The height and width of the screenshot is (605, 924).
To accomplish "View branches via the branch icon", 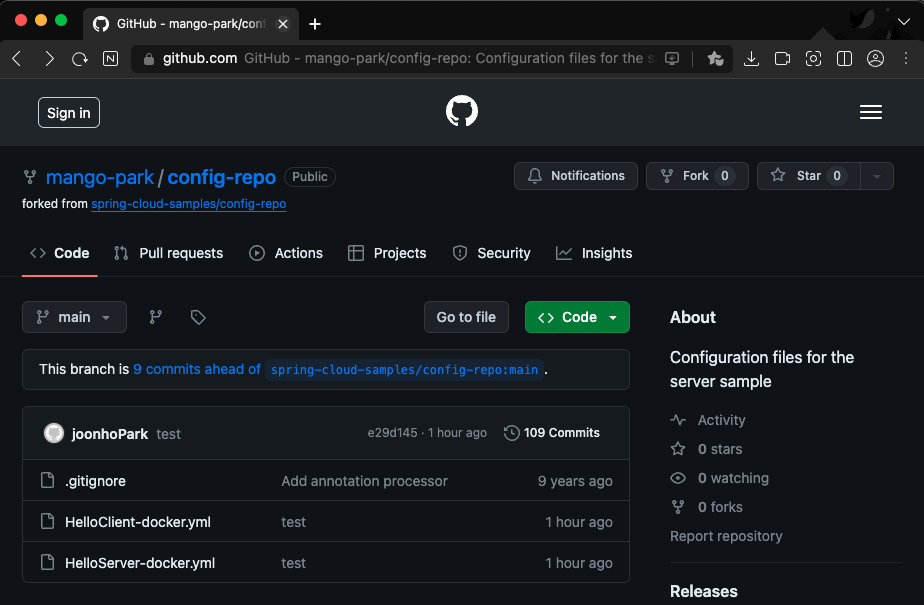I will point(156,317).
